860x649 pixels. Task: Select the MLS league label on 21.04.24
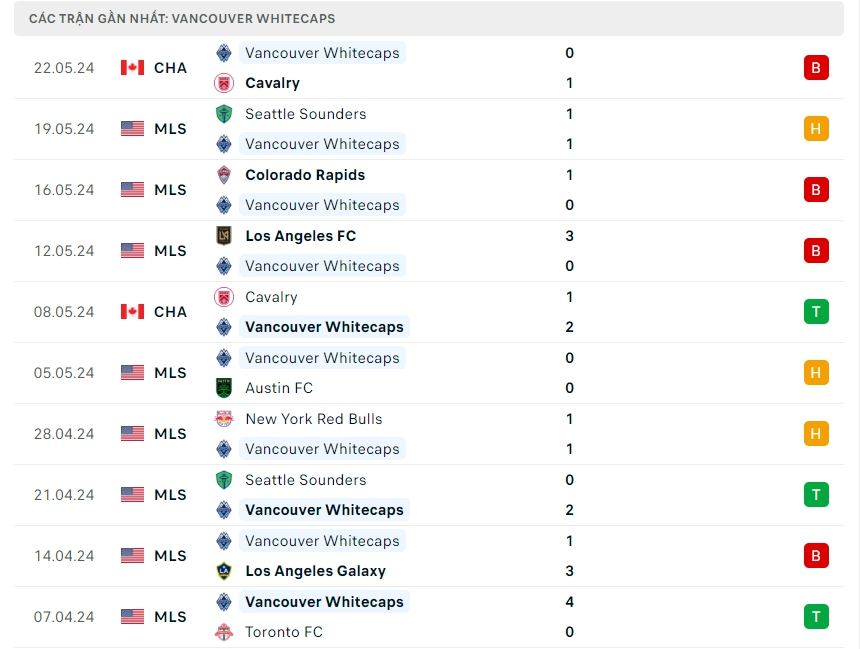(170, 495)
